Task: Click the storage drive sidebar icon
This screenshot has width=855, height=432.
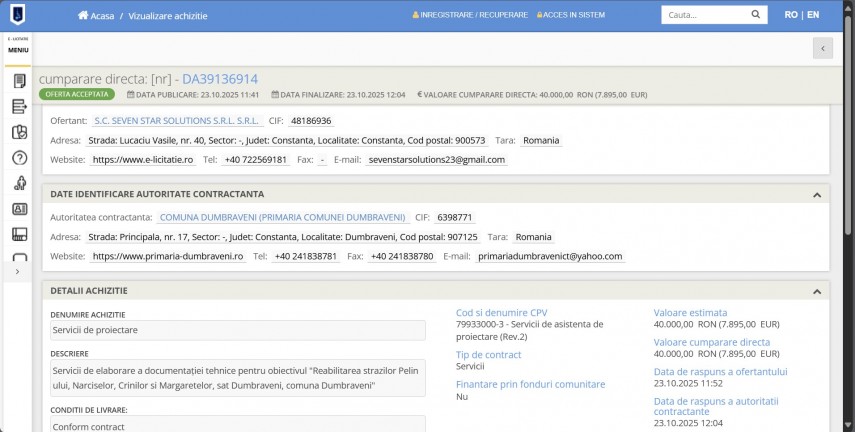Action: 18,234
